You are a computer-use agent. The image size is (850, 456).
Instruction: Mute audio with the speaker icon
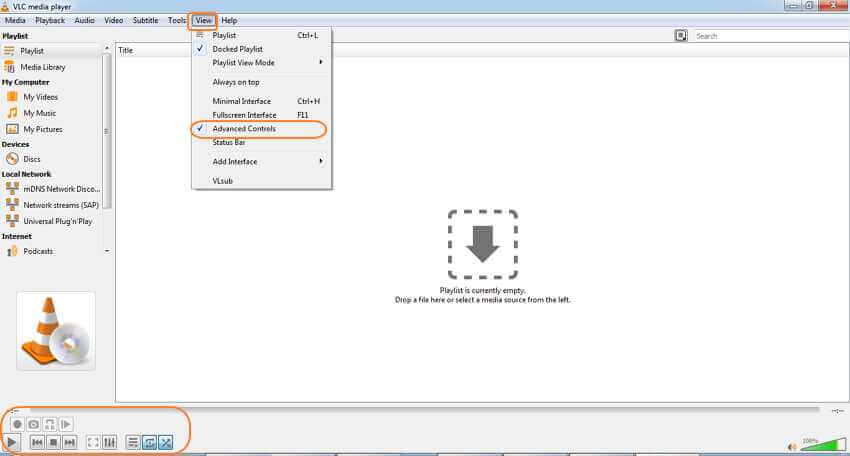[791, 447]
